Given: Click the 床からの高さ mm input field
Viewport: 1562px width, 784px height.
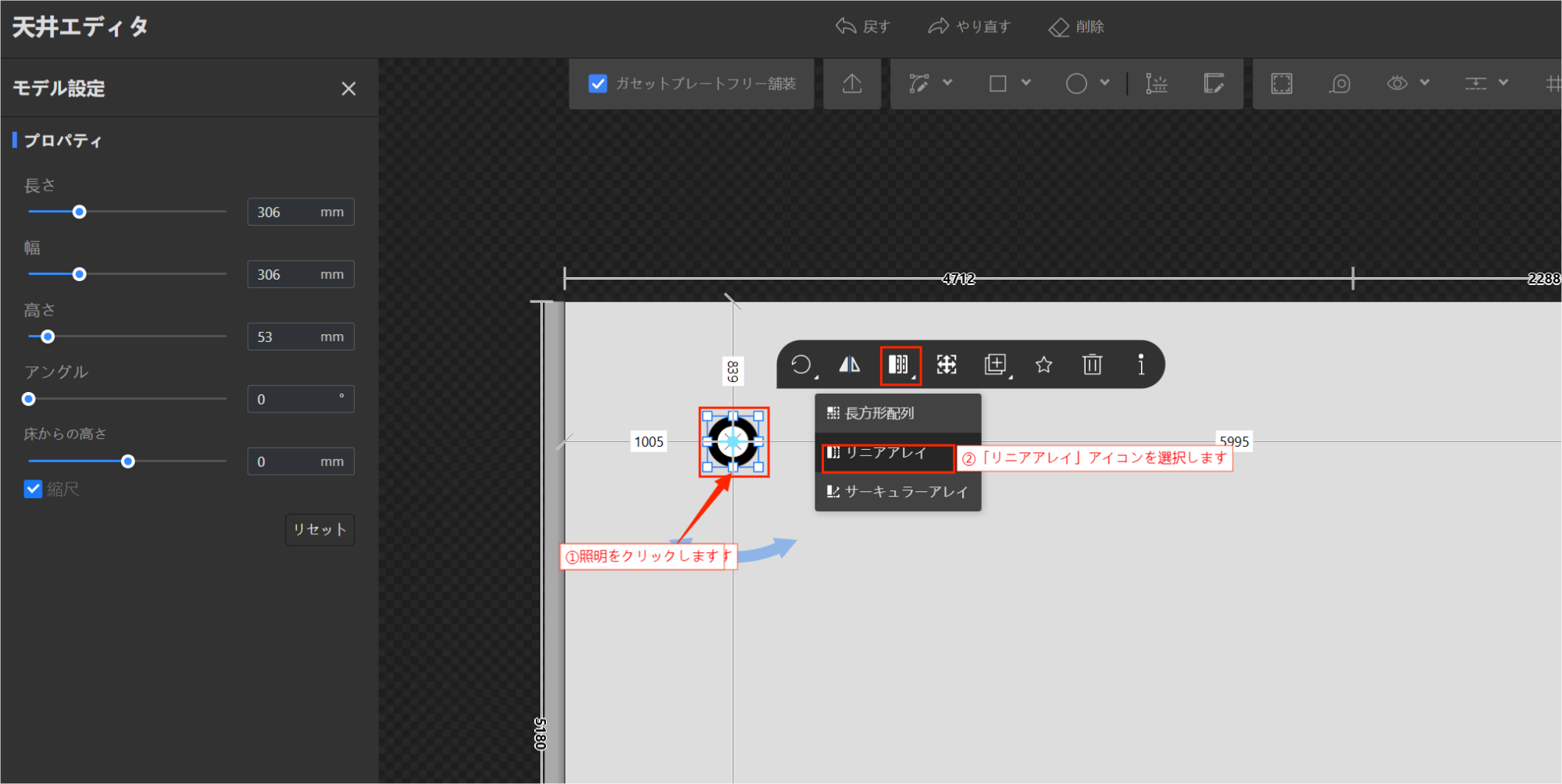Looking at the screenshot, I should point(301,461).
